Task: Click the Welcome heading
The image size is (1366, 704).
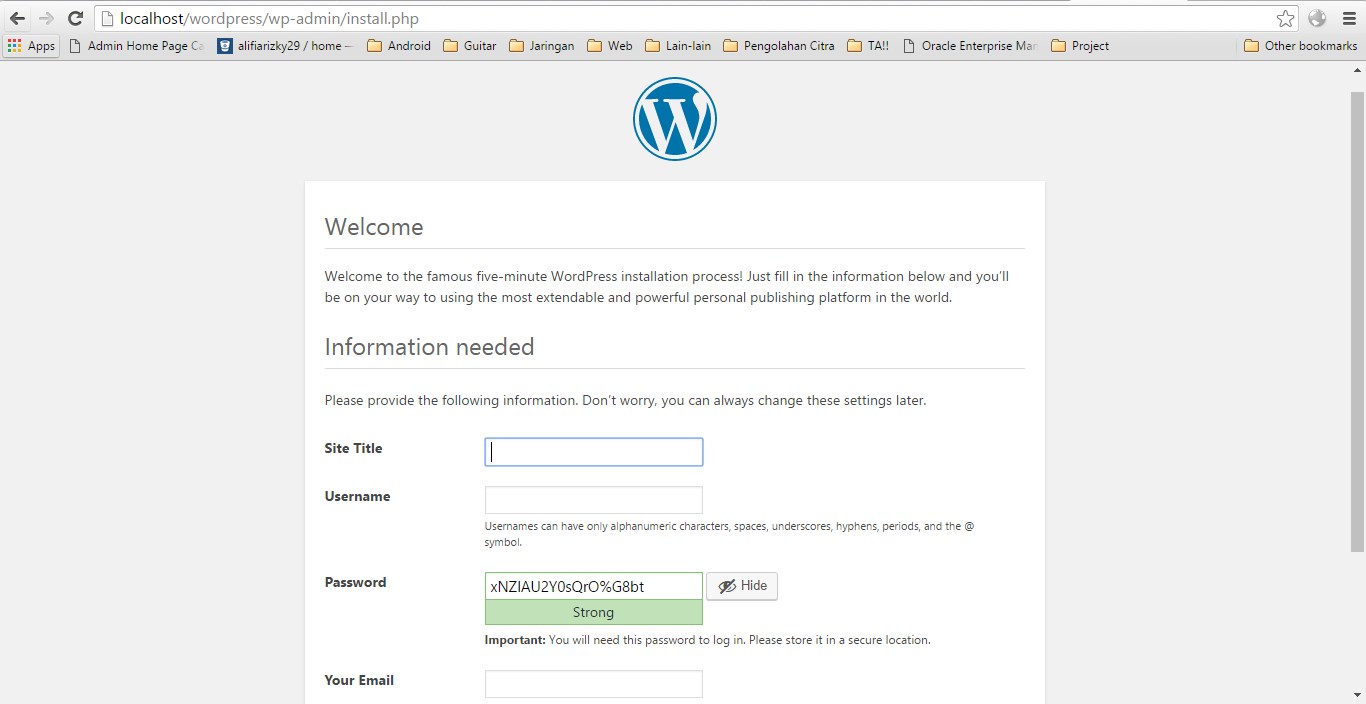Action: [x=374, y=227]
